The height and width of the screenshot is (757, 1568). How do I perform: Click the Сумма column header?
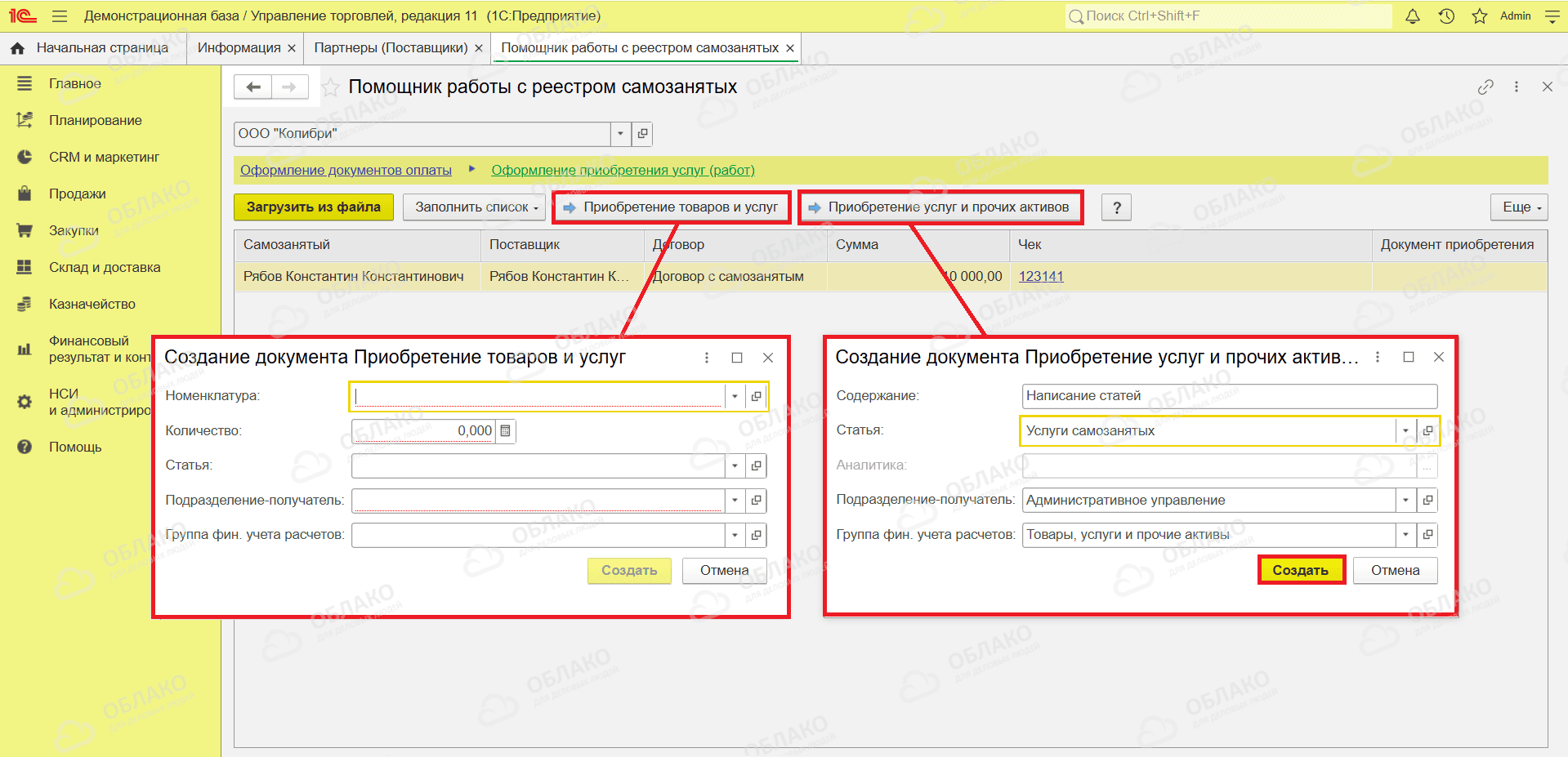tap(918, 245)
